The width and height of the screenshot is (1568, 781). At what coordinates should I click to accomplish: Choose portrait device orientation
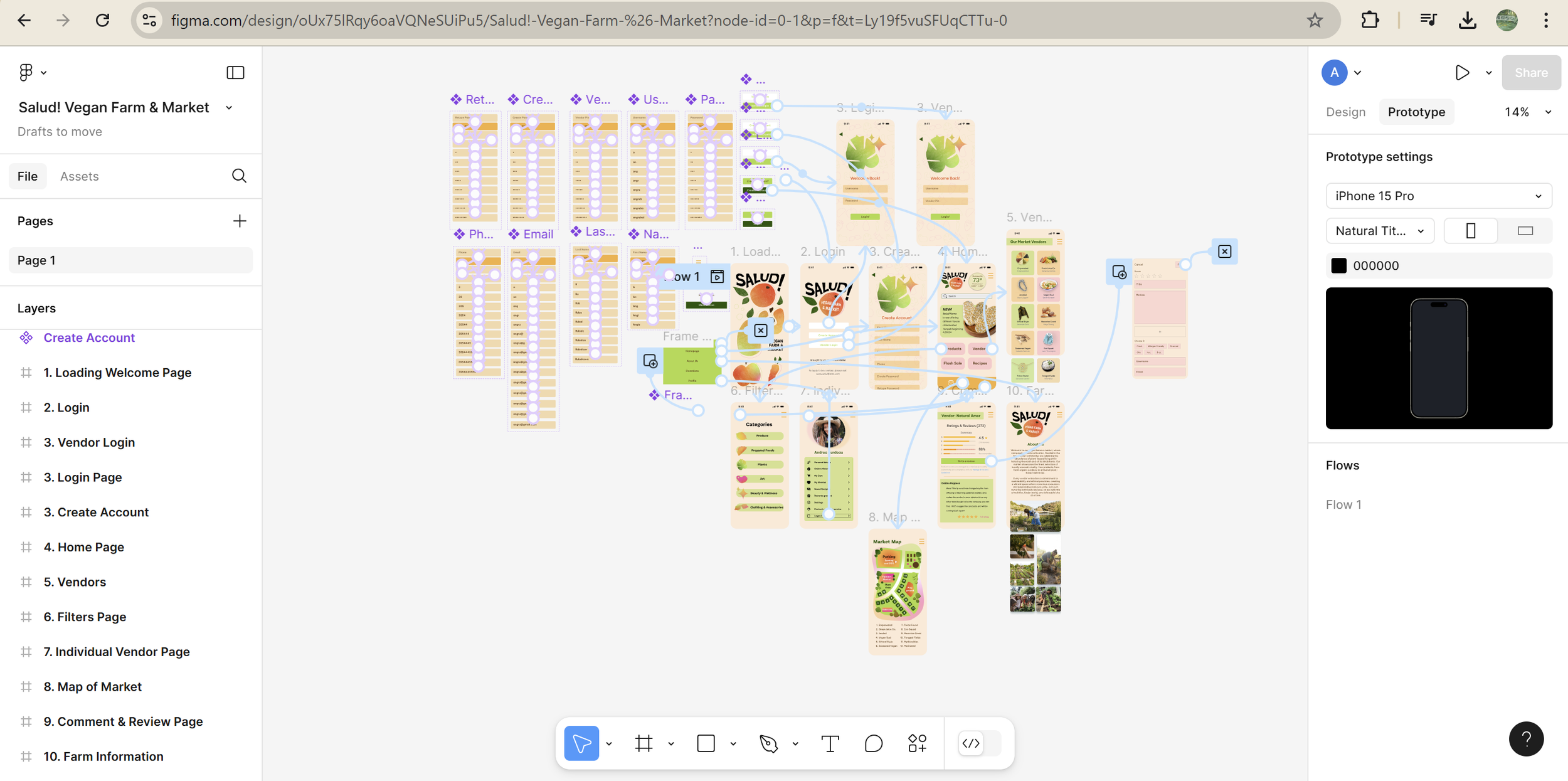pyautogui.click(x=1470, y=231)
